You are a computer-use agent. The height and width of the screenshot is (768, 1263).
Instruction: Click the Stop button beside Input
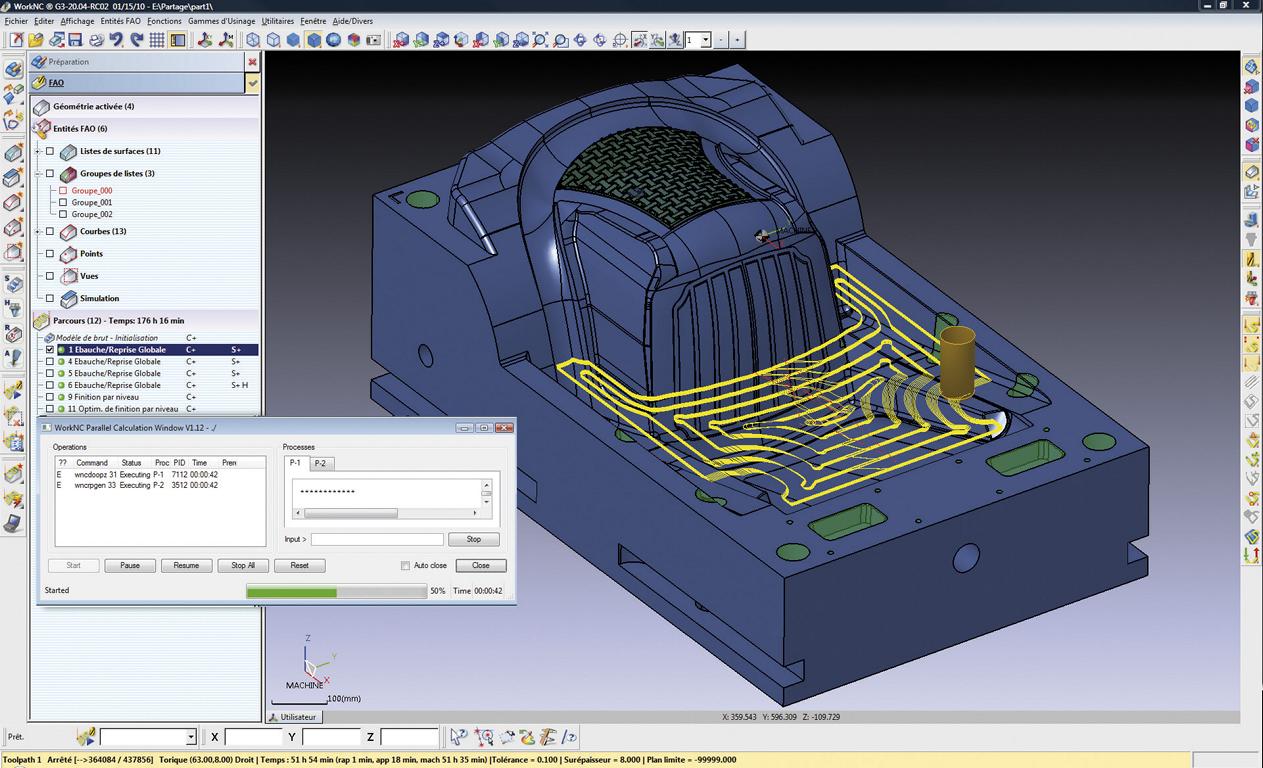(x=473, y=540)
